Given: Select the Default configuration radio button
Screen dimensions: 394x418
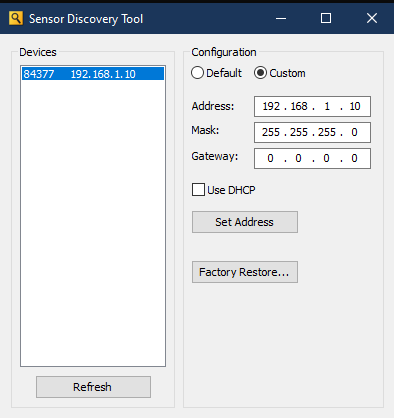Looking at the screenshot, I should coord(197,73).
